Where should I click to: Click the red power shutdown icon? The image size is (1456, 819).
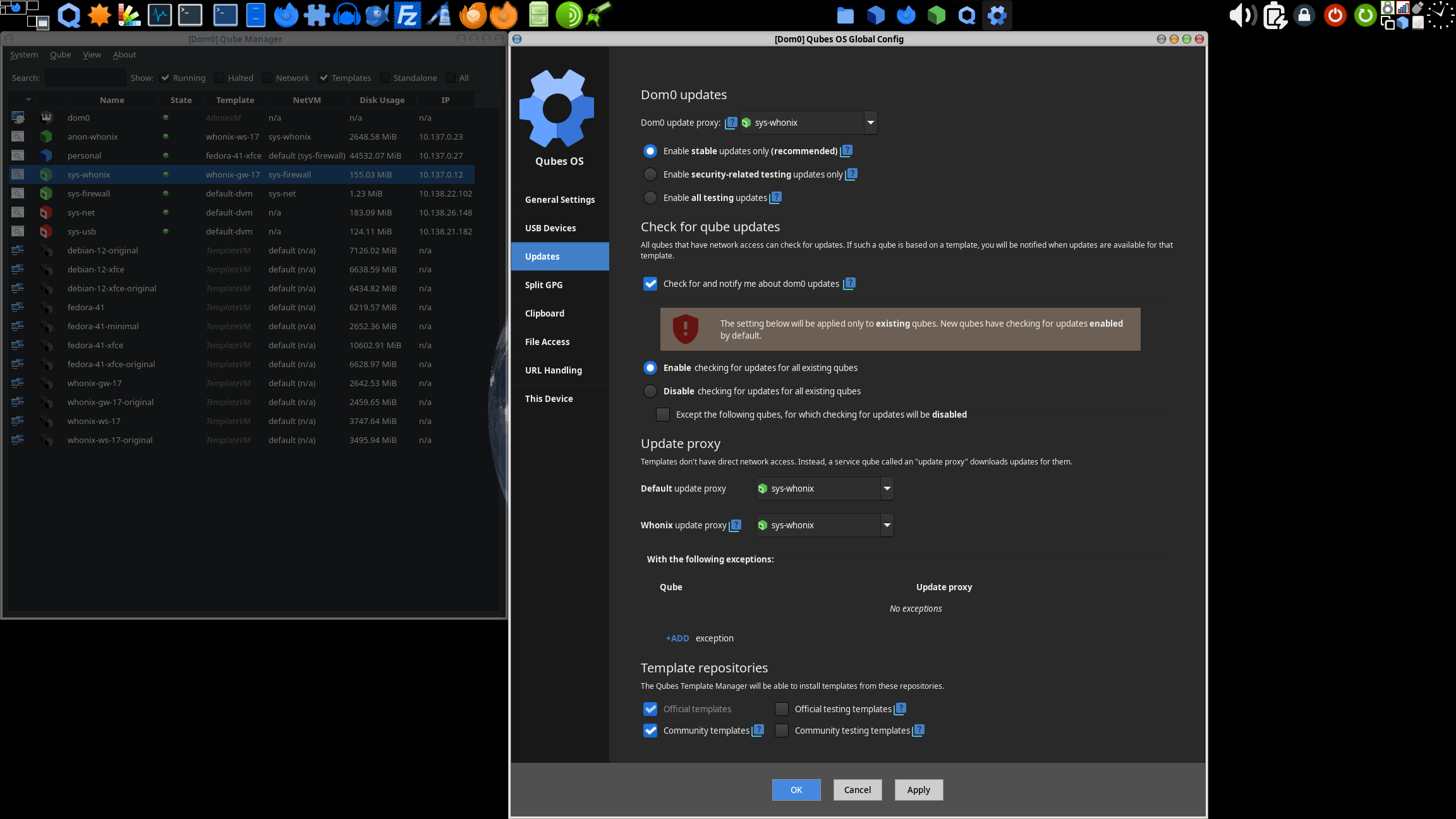(x=1335, y=15)
